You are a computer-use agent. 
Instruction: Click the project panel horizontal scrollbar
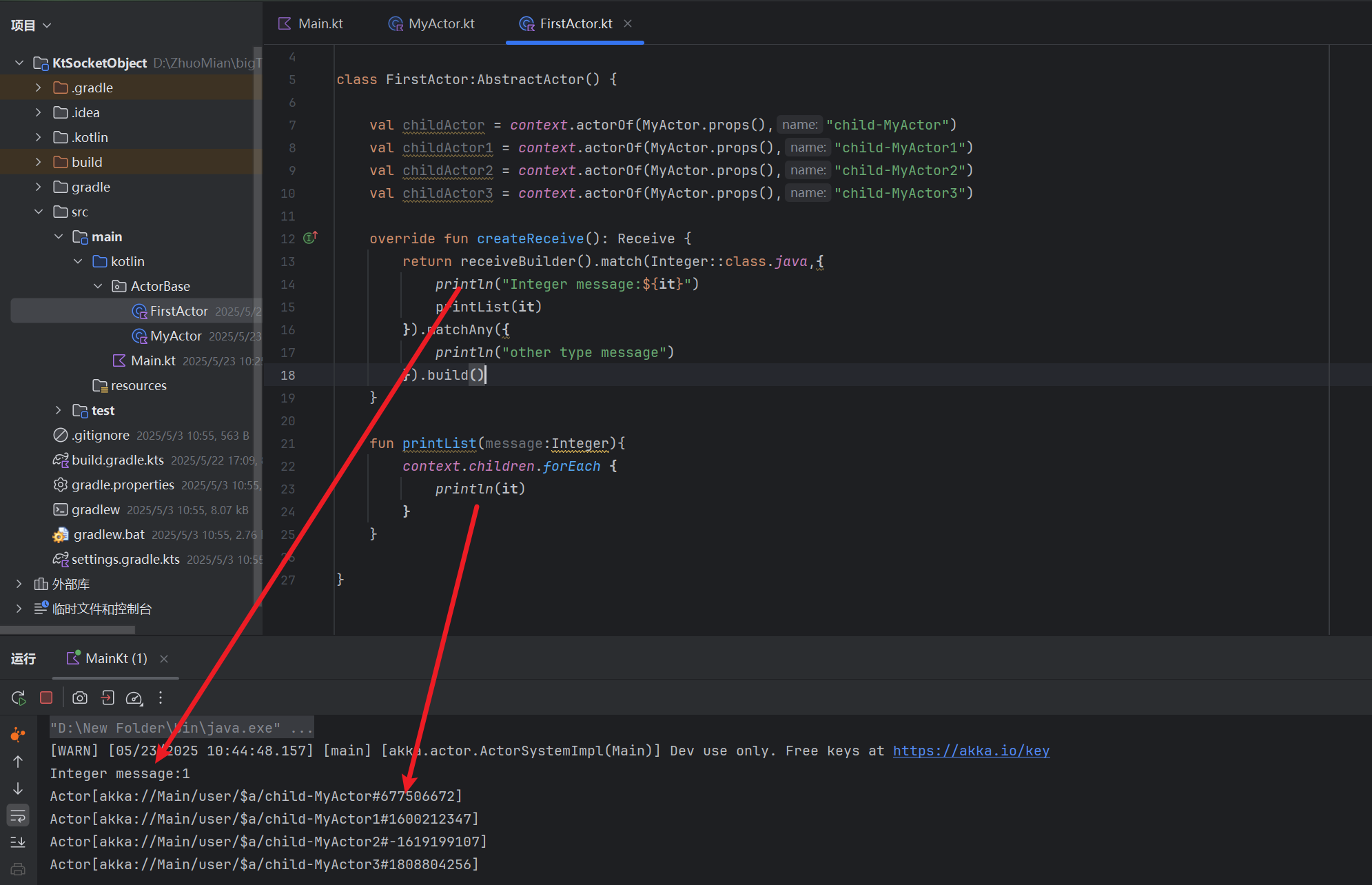pos(67,629)
